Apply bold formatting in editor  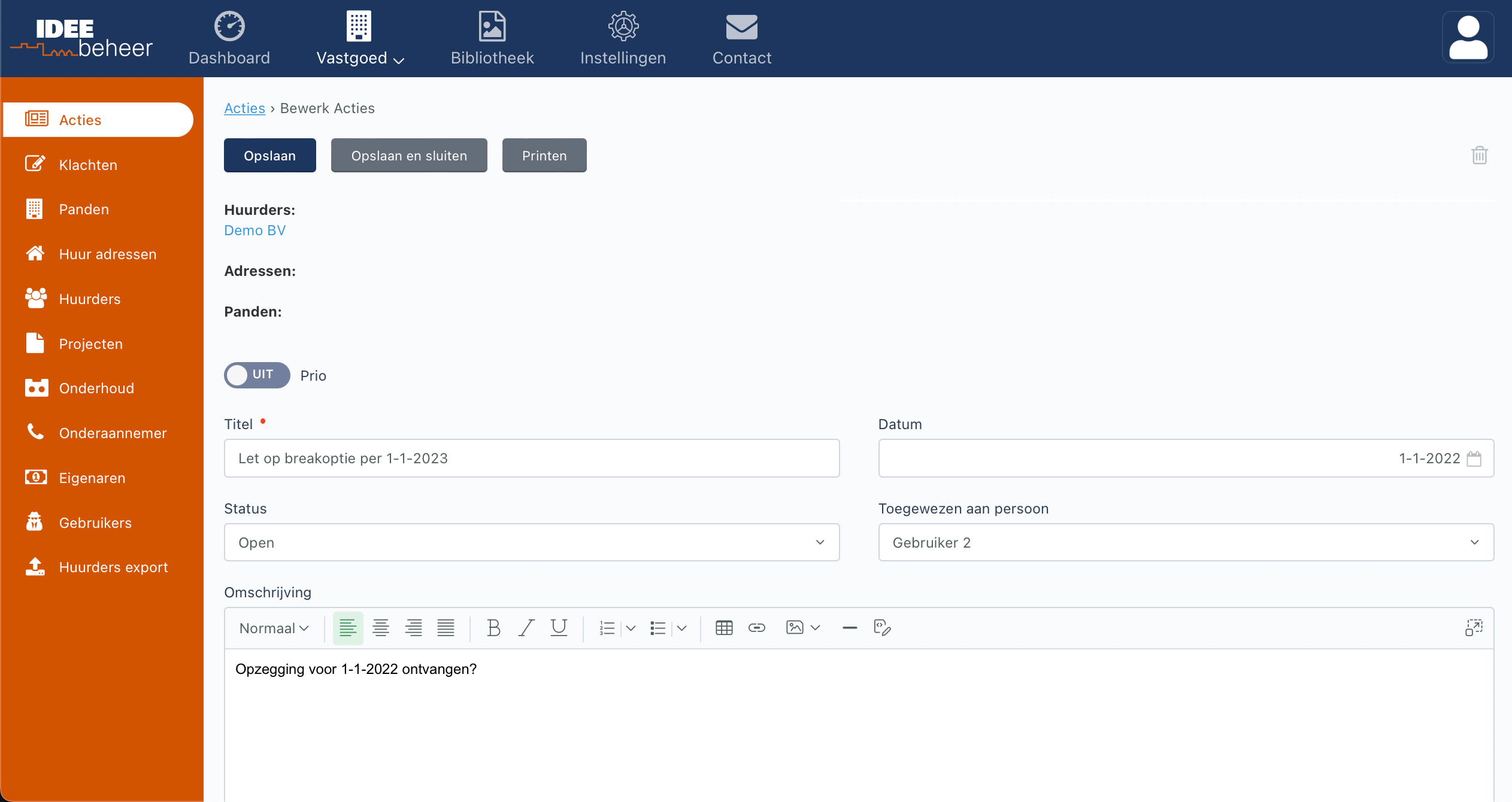point(493,628)
